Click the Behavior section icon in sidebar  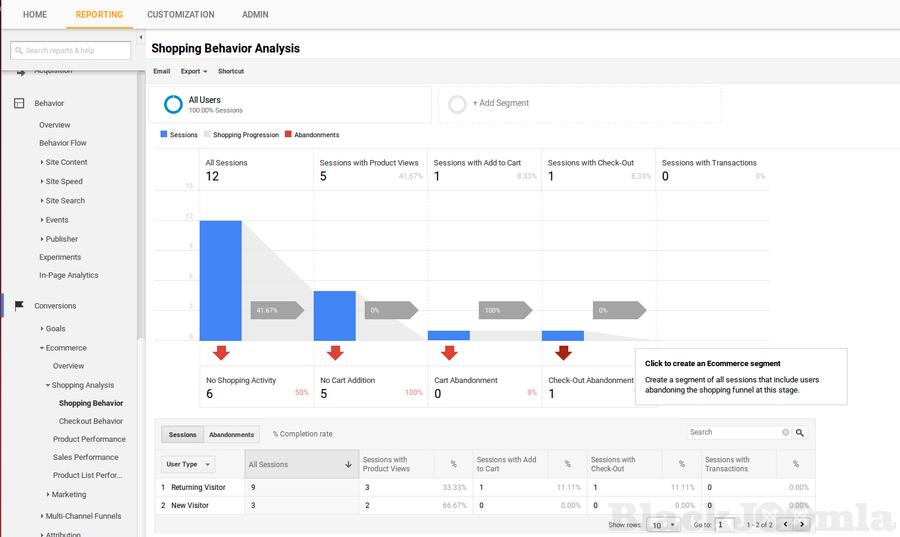coord(18,103)
